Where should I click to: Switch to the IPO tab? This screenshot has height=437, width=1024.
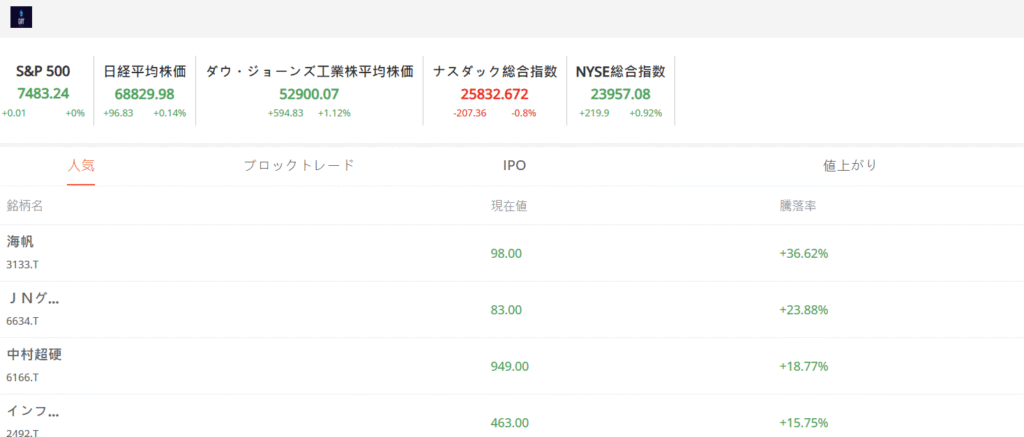pos(514,166)
